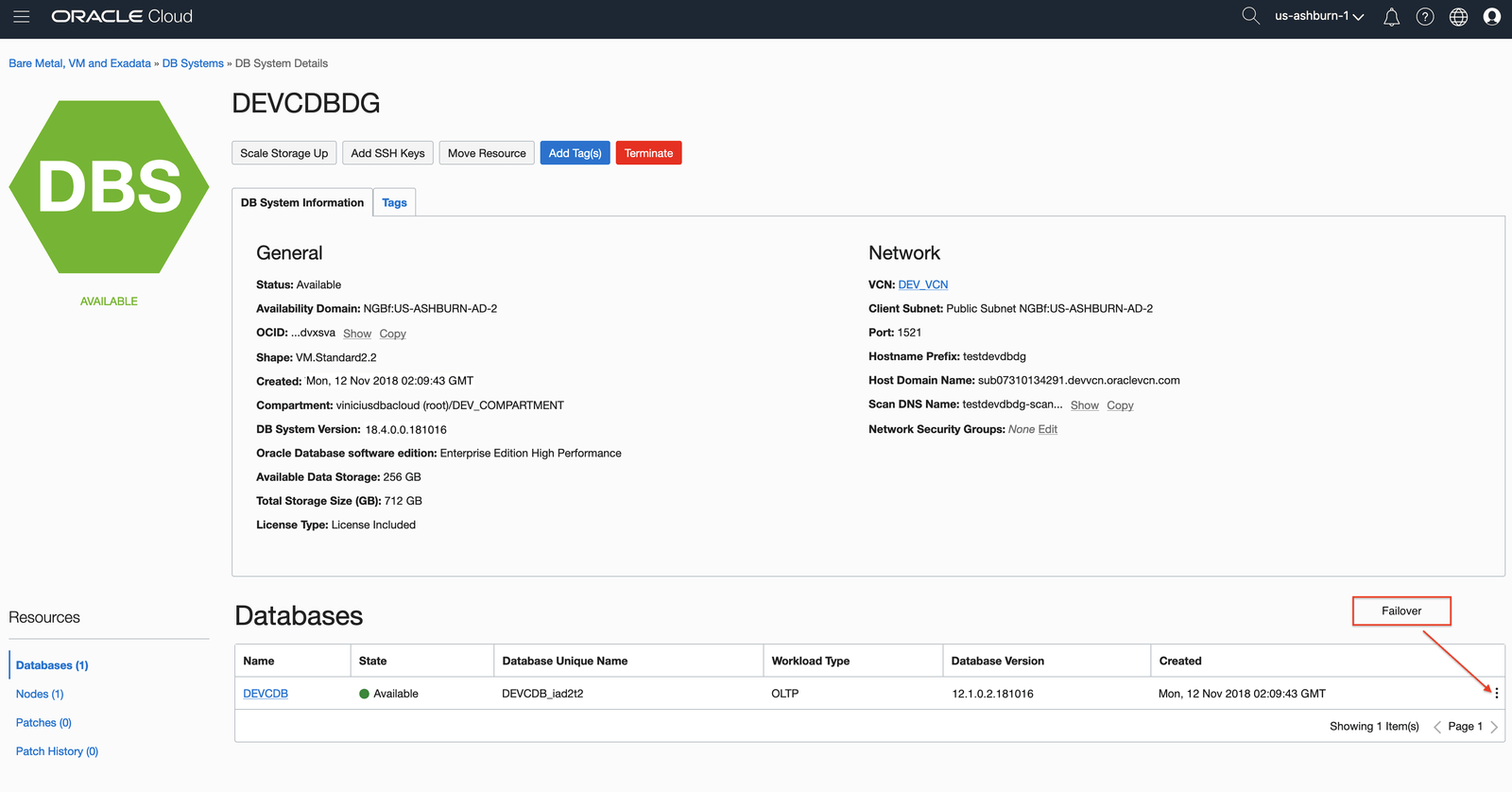Open the hamburger navigation menu

21,17
